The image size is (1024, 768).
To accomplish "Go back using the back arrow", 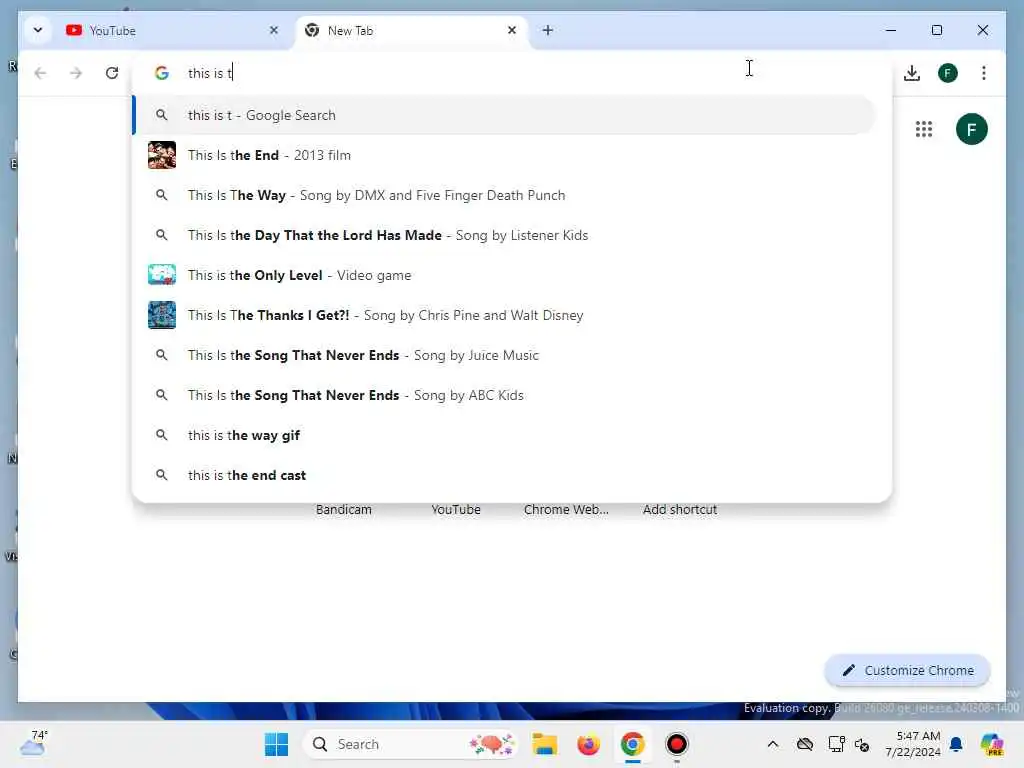I will click(x=40, y=73).
